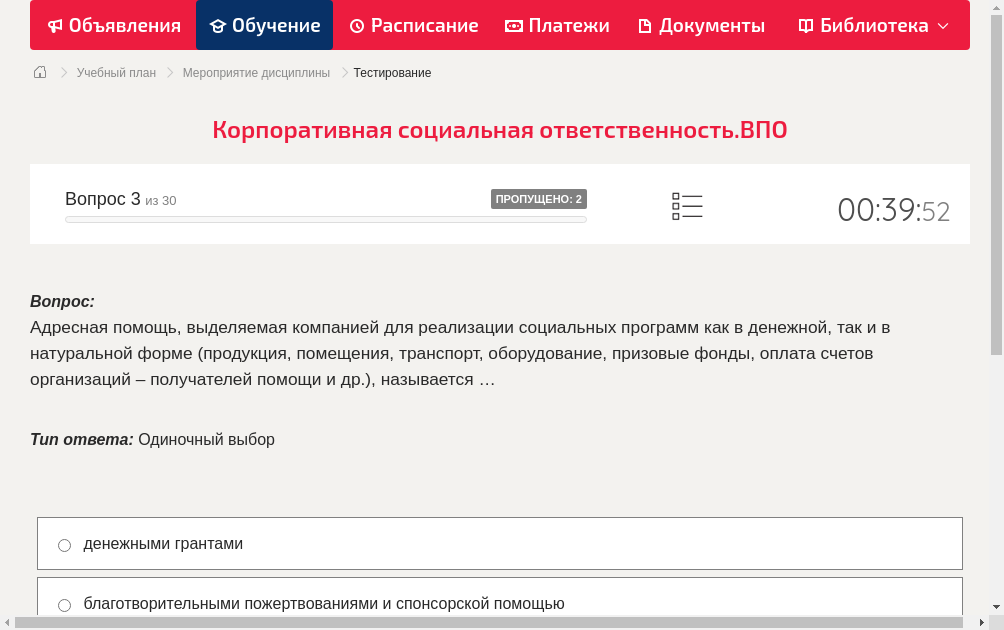The width and height of the screenshot is (1004, 630).
Task: Click the clock icon beside Расписание
Action: (x=356, y=25)
